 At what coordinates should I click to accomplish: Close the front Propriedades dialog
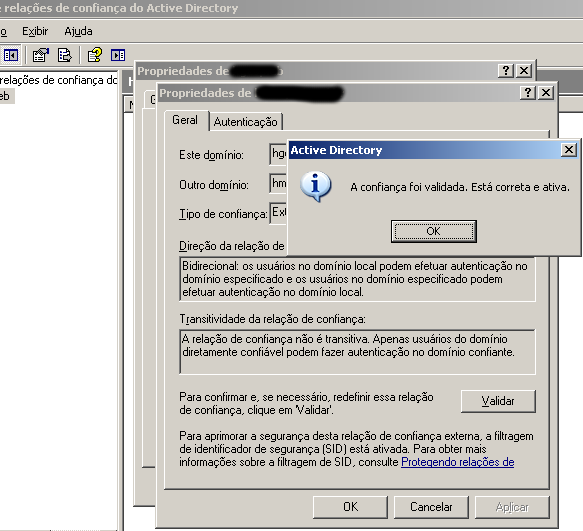pos(545,93)
